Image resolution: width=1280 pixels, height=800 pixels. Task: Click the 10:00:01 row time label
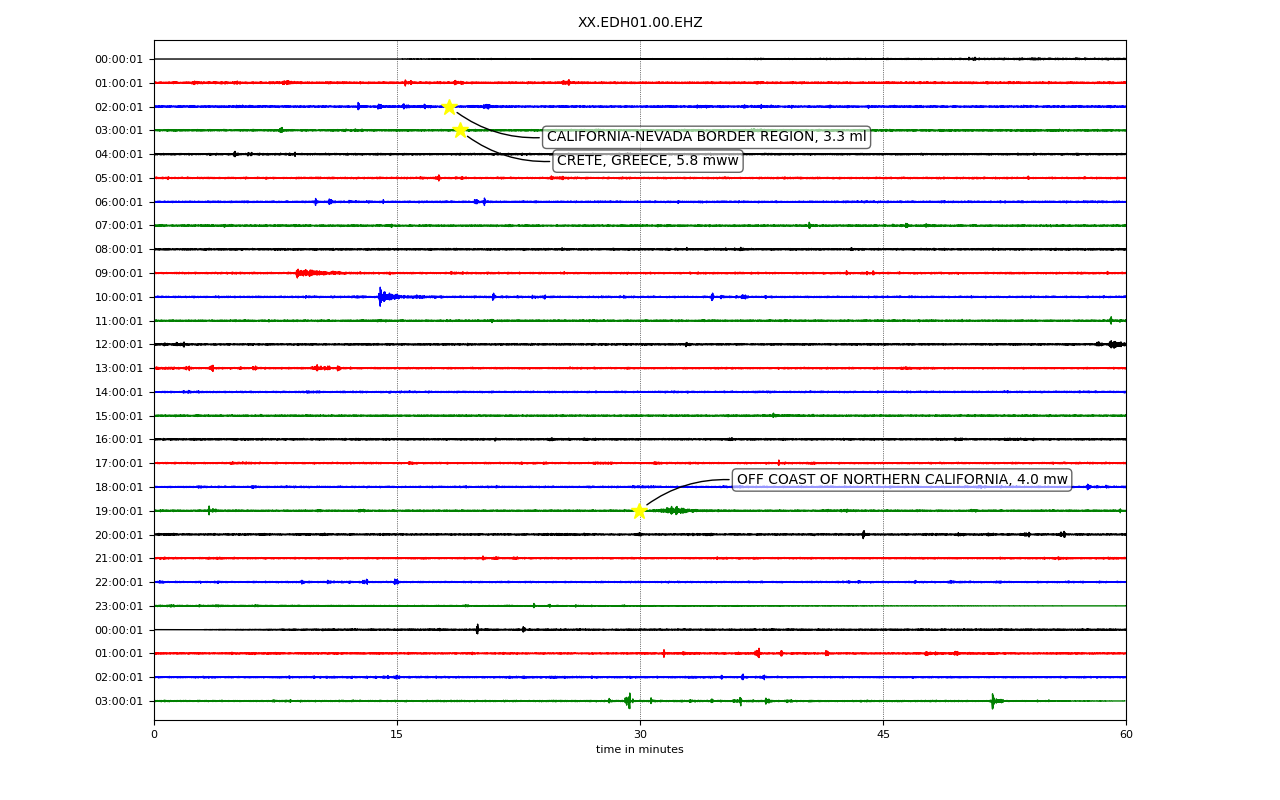[x=119, y=297]
